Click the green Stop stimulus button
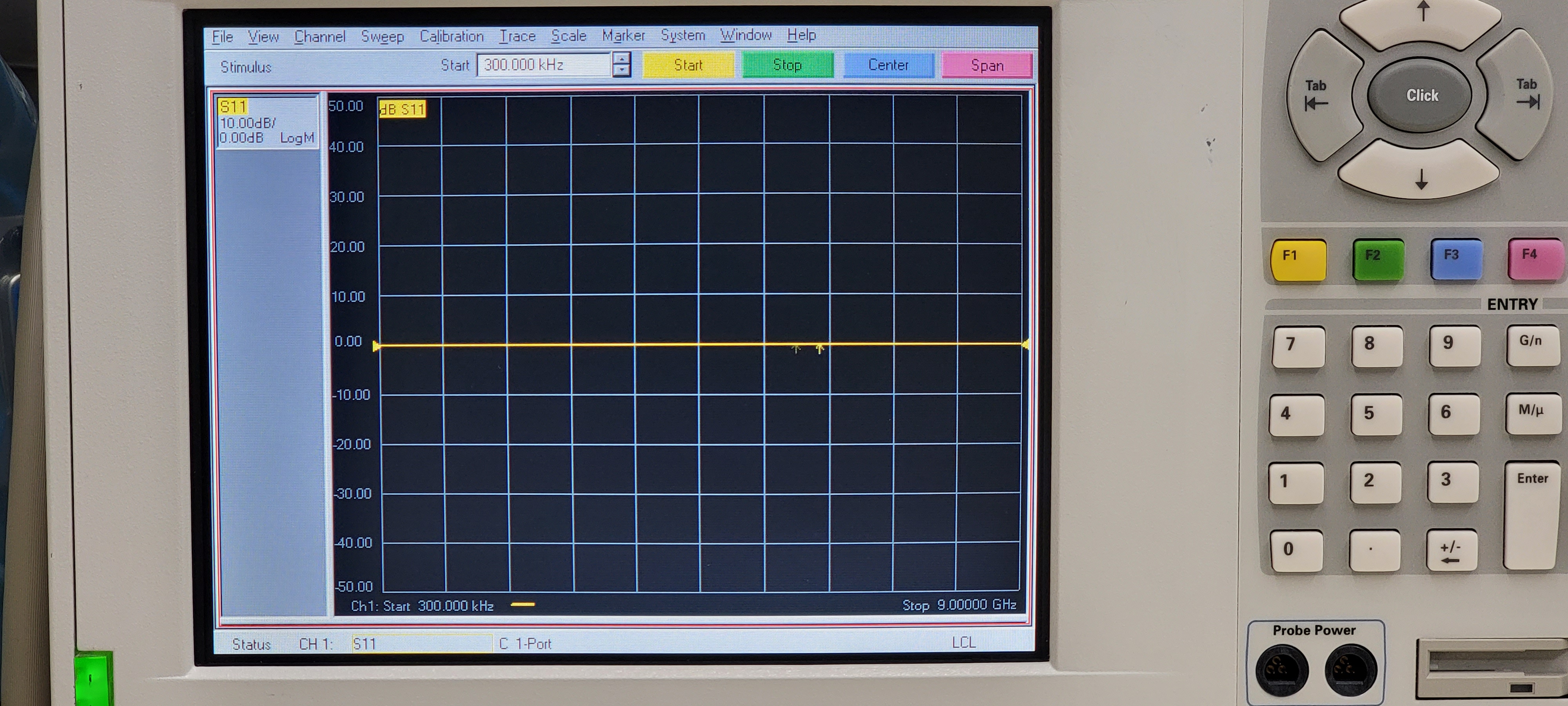Screen dimensions: 1568x706 pyautogui.click(x=787, y=65)
